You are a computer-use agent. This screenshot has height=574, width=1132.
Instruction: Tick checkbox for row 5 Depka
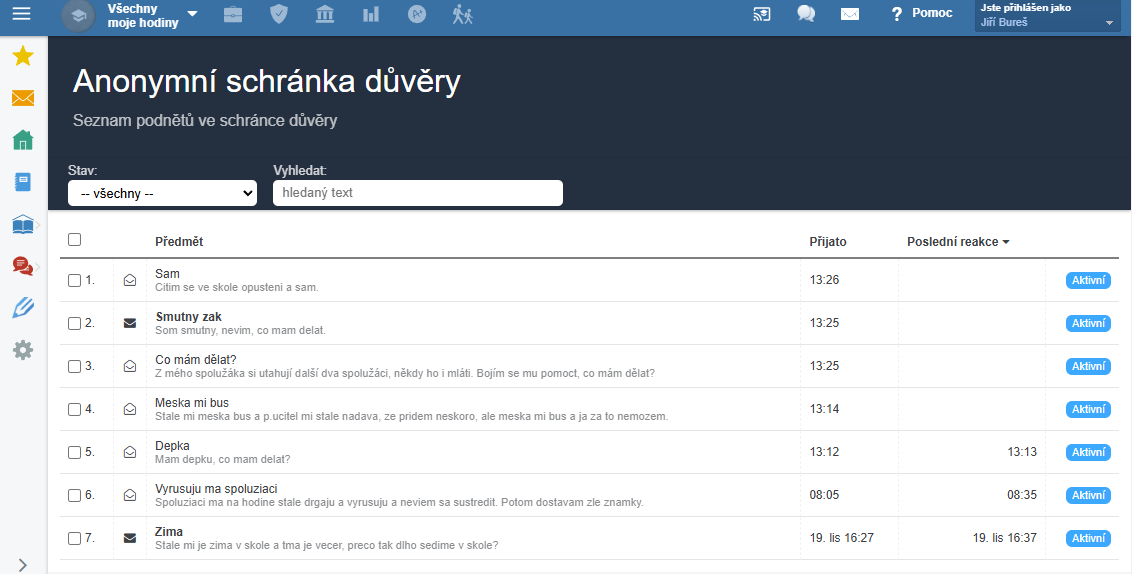tap(74, 453)
